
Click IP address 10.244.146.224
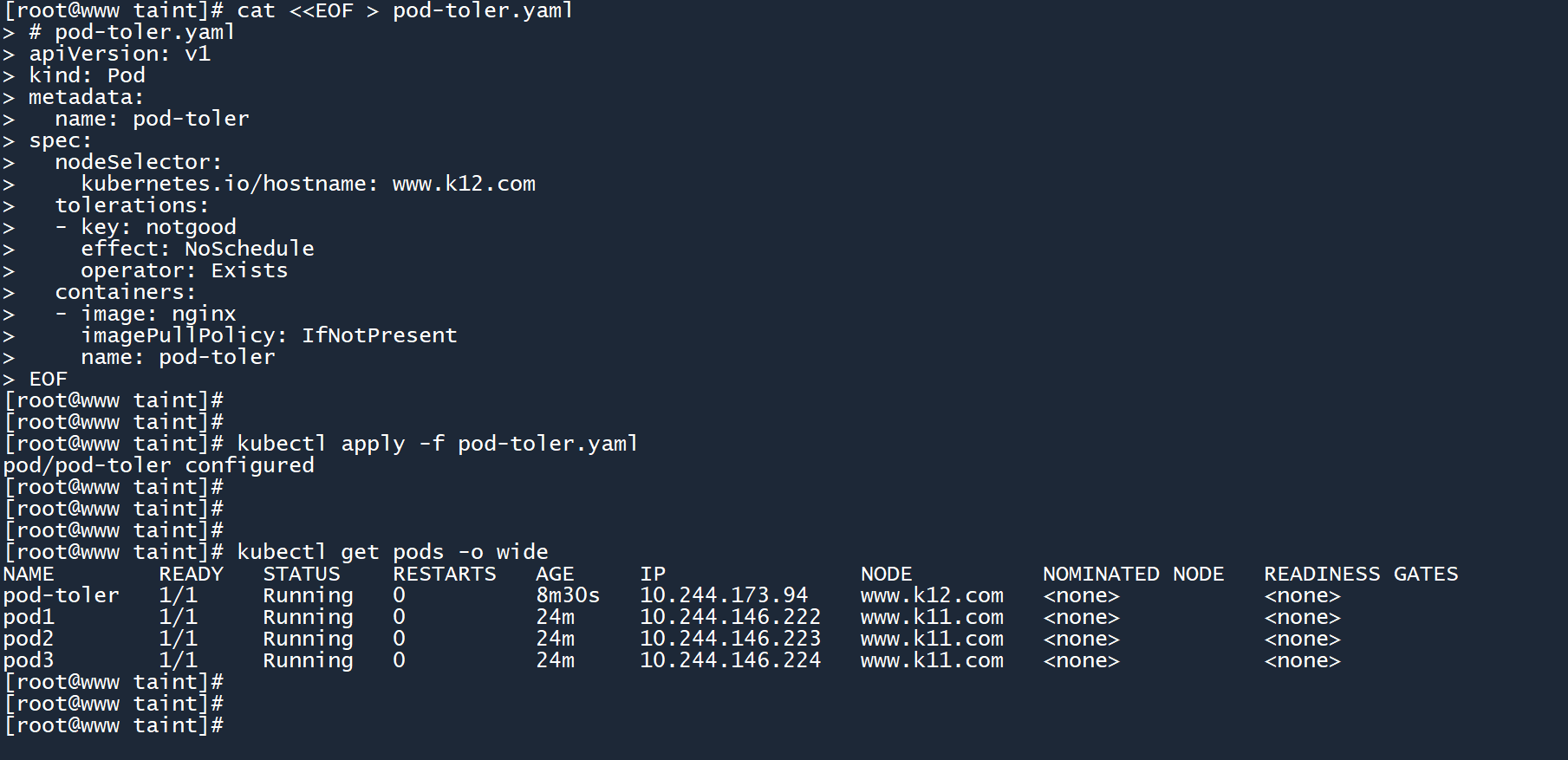pyautogui.click(x=730, y=661)
